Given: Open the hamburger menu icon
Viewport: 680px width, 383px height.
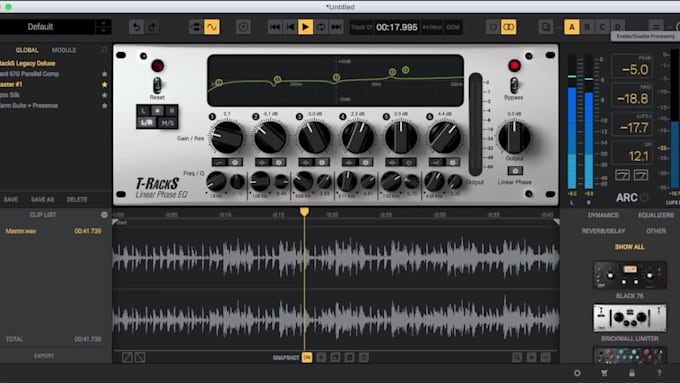Looking at the screenshot, I should (656, 27).
